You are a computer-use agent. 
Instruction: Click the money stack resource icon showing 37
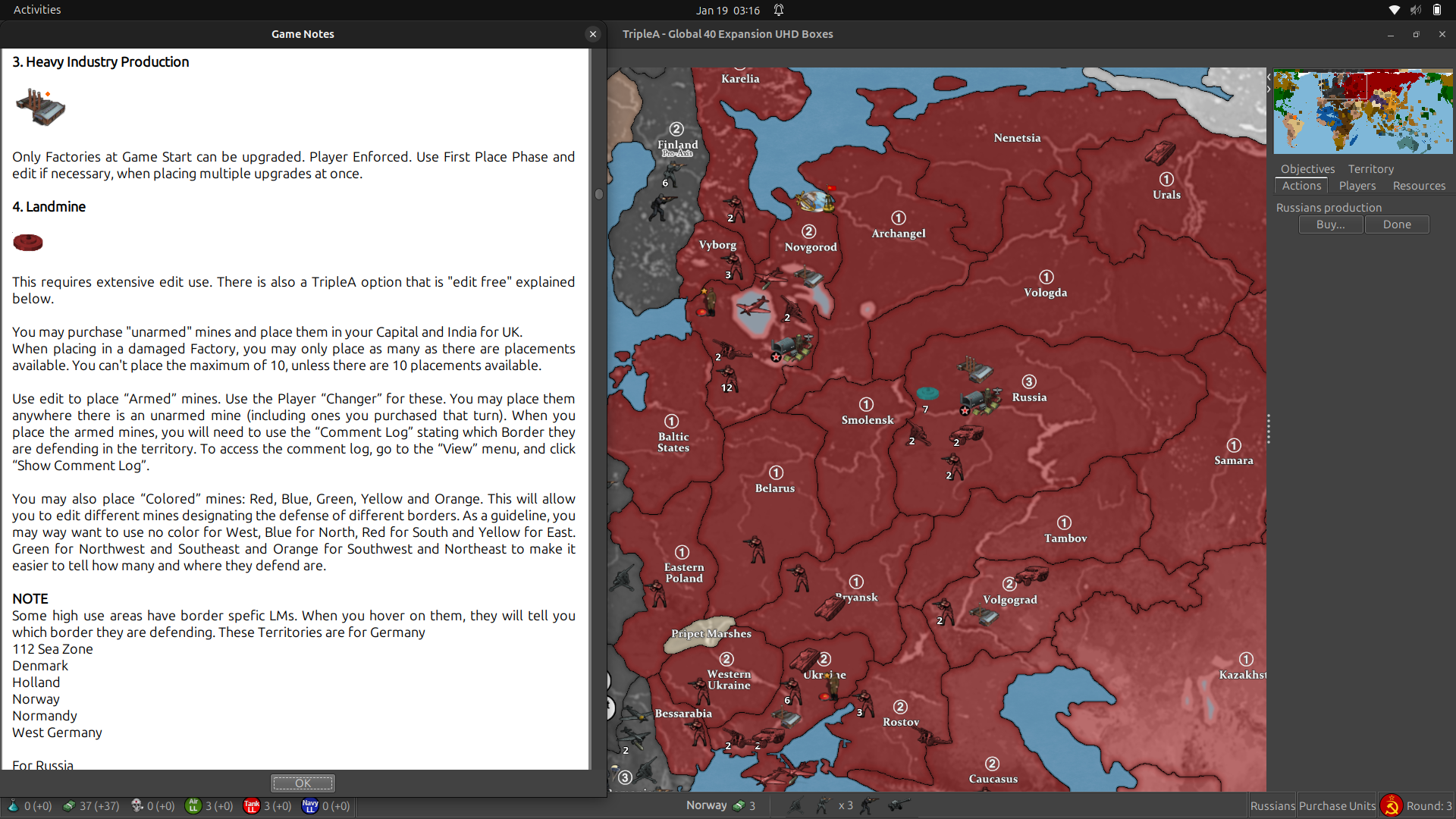69,806
